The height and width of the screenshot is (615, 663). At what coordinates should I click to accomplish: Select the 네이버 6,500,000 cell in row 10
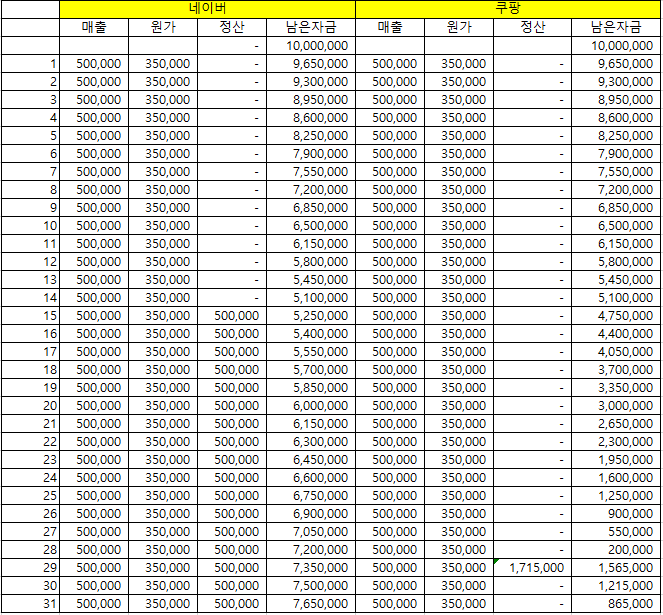pyautogui.click(x=311, y=226)
